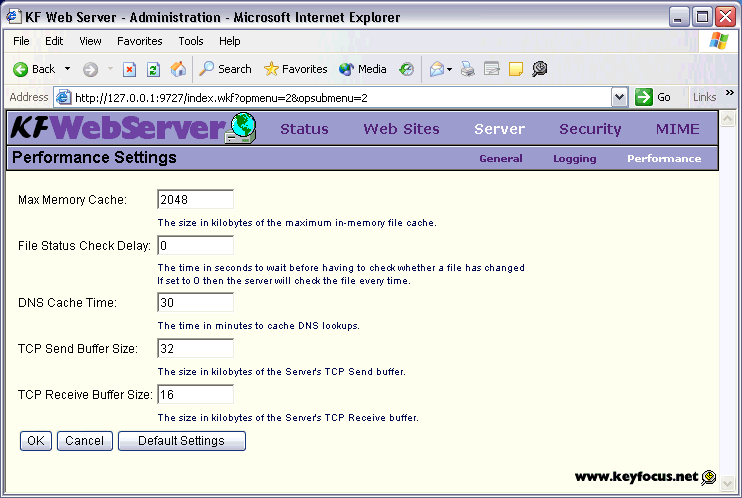Click the DNS Cache Time field

[x=195, y=302]
